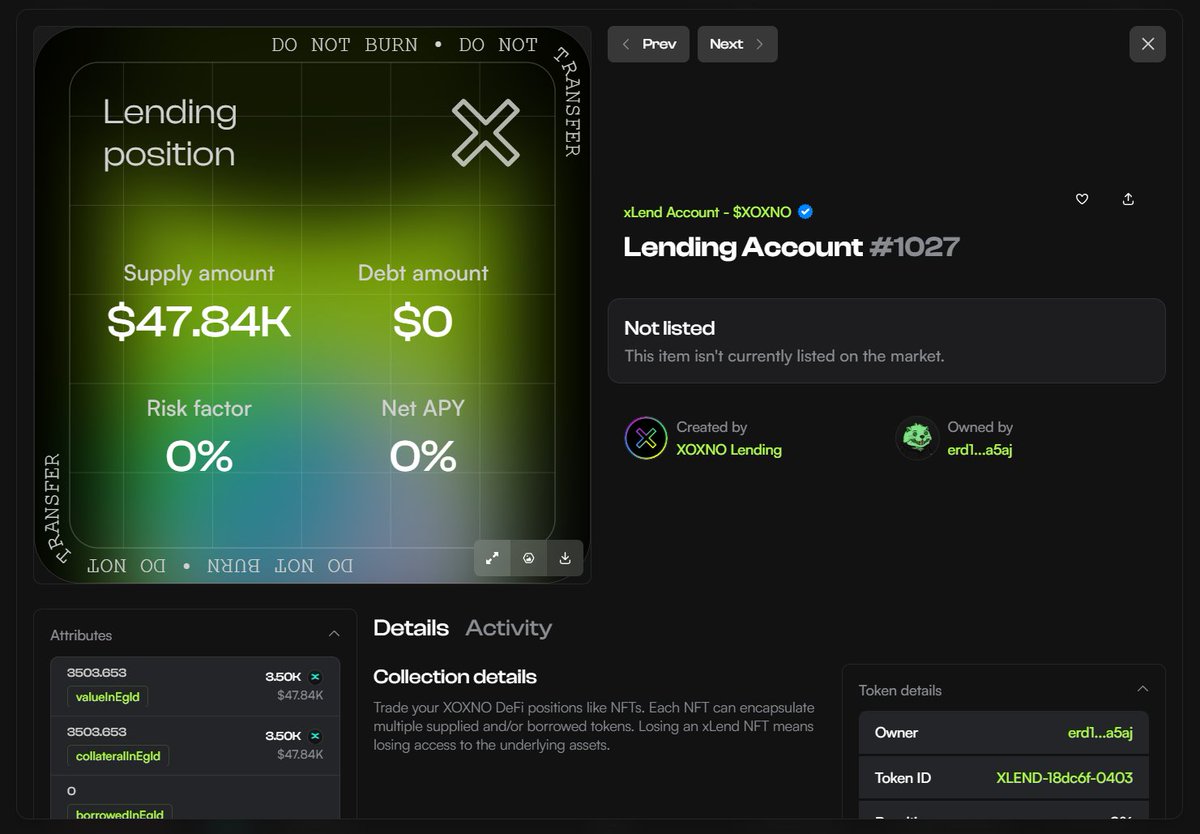This screenshot has width=1200, height=834.
Task: Click the $0 debt amount value
Action: (x=423, y=322)
